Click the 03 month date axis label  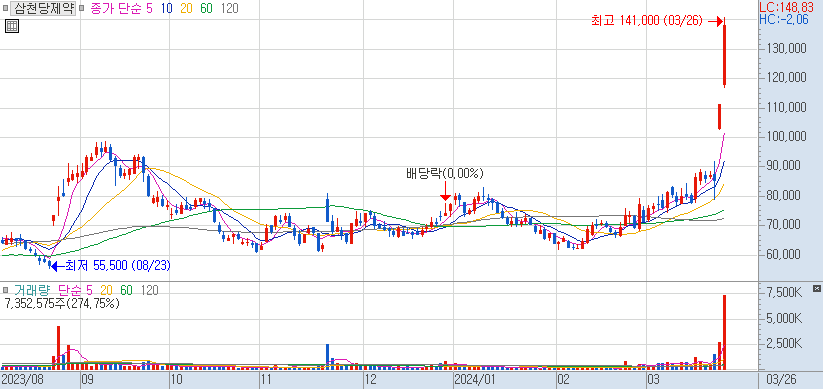click(x=653, y=379)
